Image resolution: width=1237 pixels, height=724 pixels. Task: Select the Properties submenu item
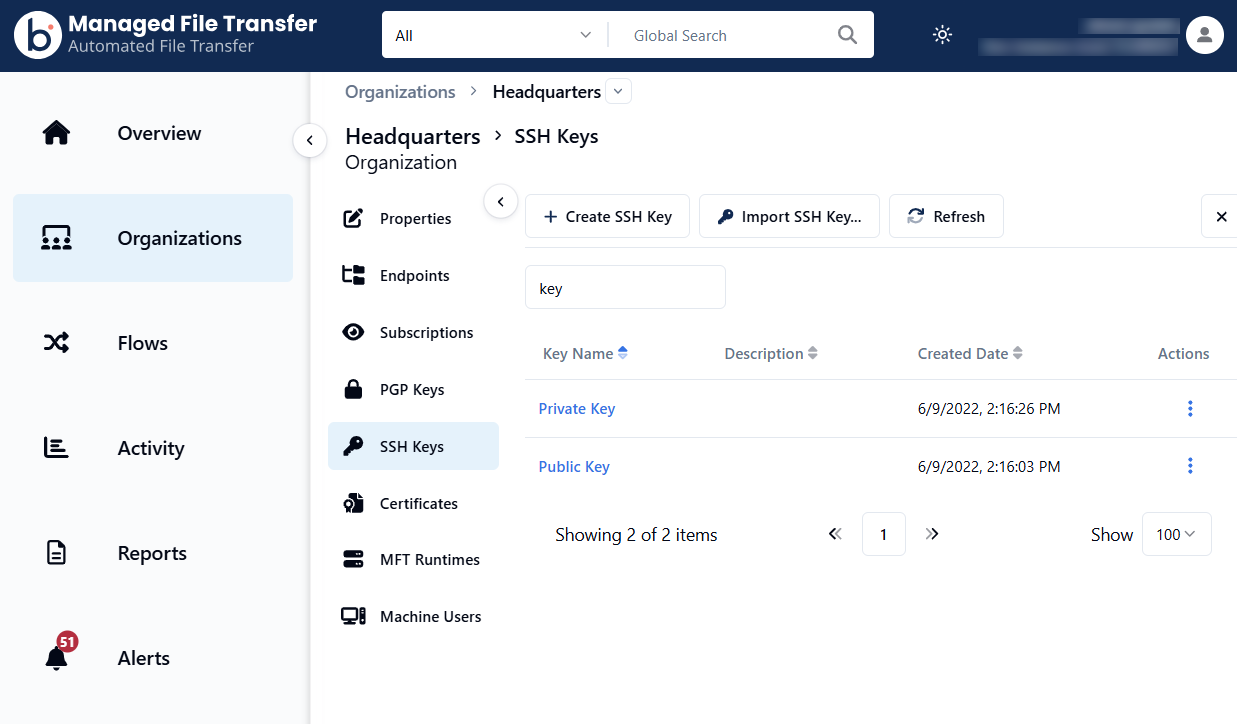(413, 218)
